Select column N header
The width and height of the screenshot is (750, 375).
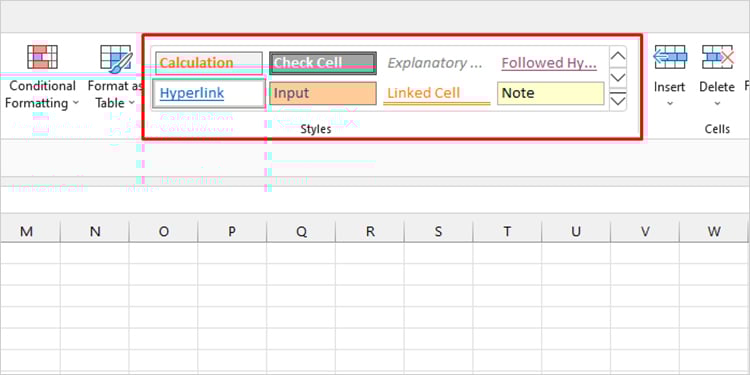click(x=95, y=232)
